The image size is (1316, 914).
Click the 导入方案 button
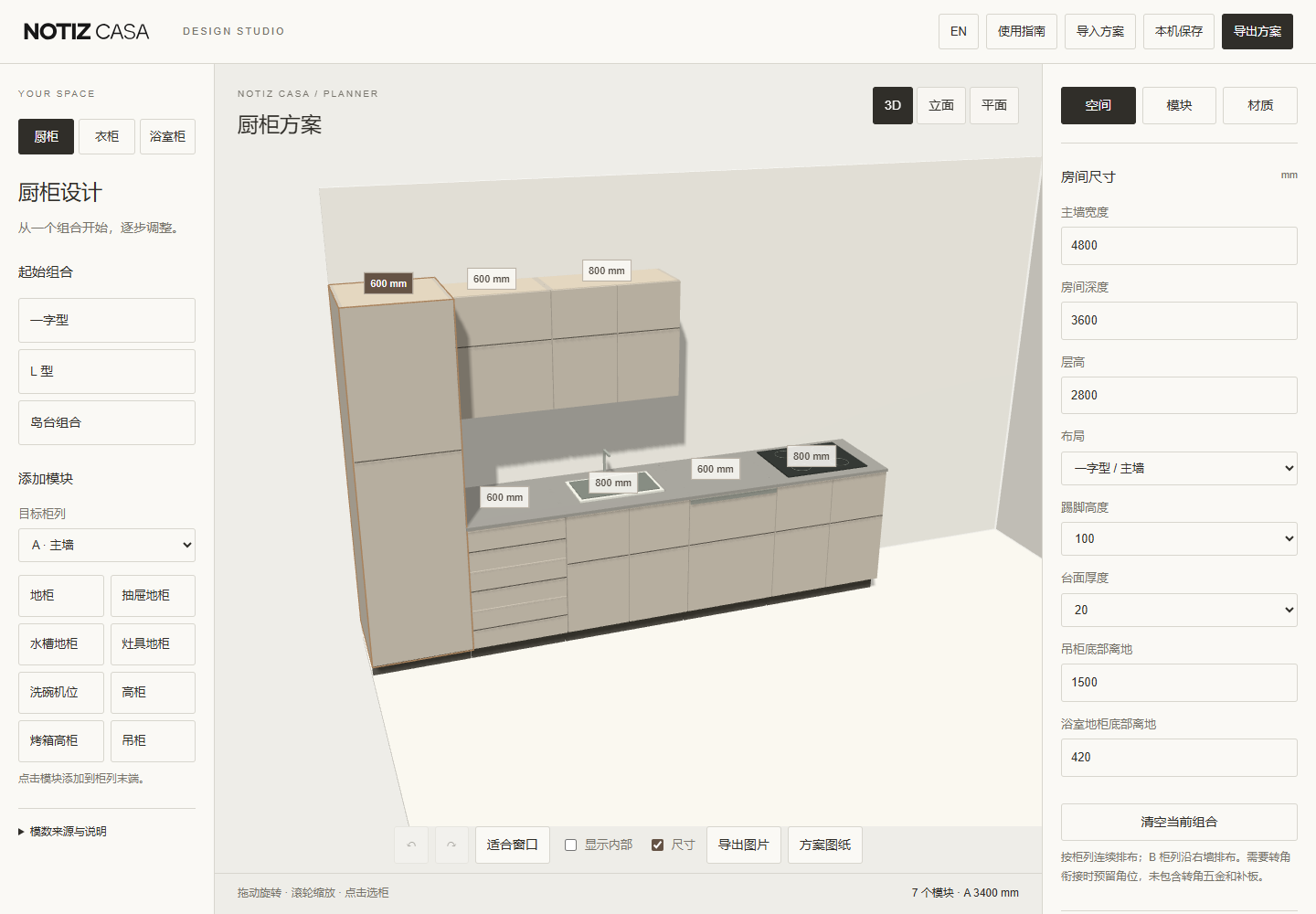1100,31
